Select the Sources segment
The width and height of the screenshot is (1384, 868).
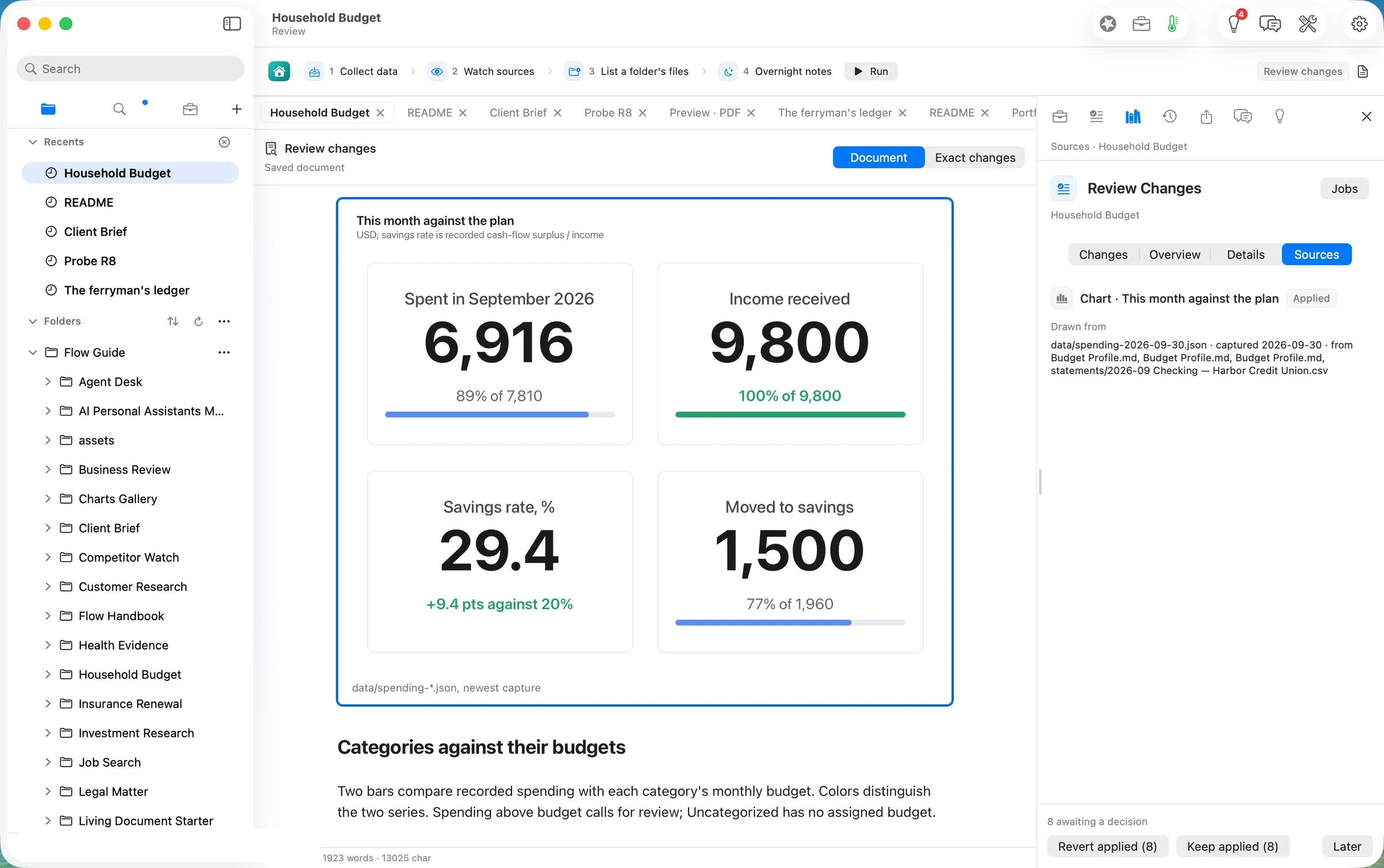[x=1317, y=254]
